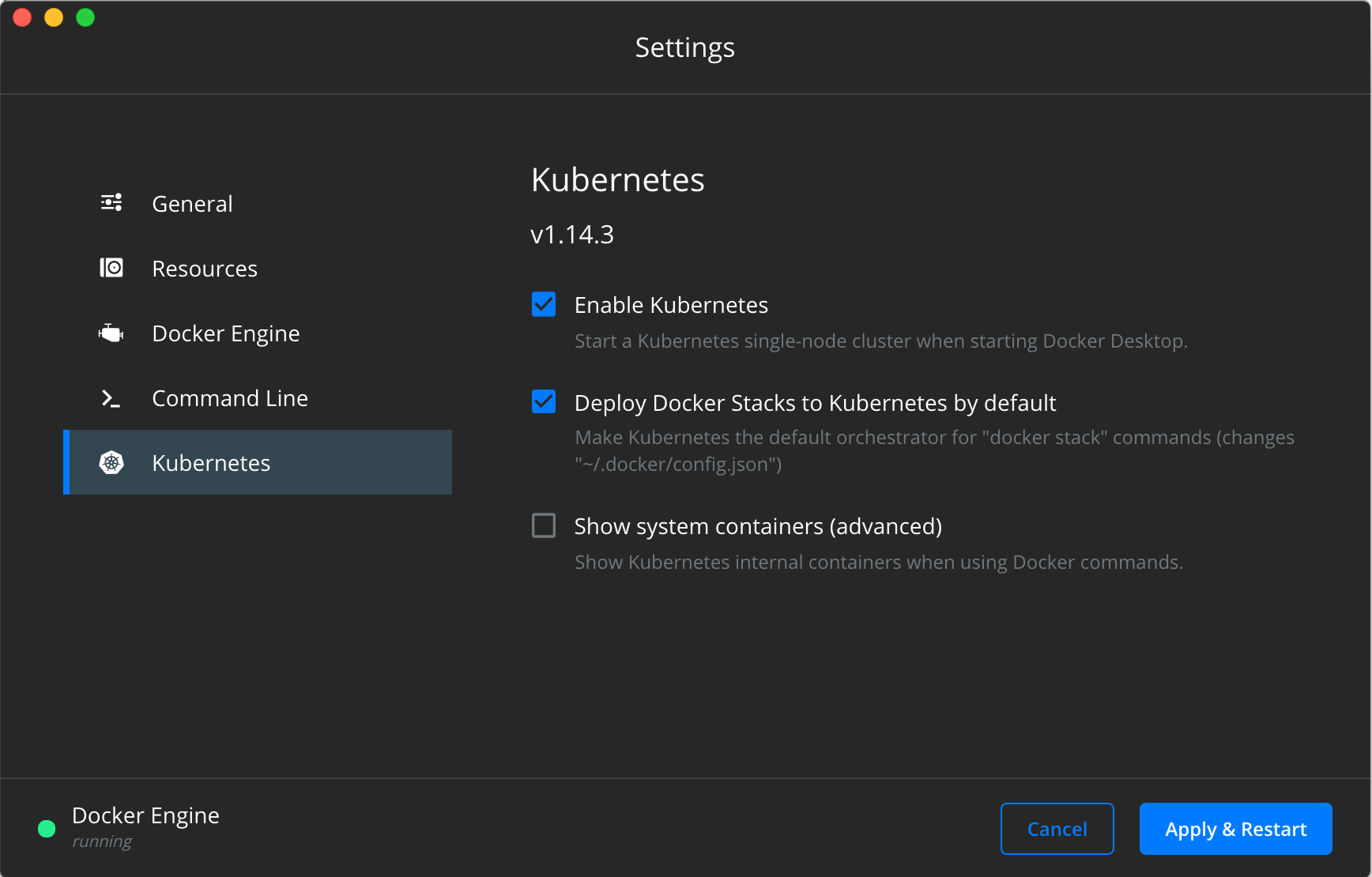The height and width of the screenshot is (877, 1372).
Task: Click the Docker Engine icon in sidebar
Action: pos(111,333)
